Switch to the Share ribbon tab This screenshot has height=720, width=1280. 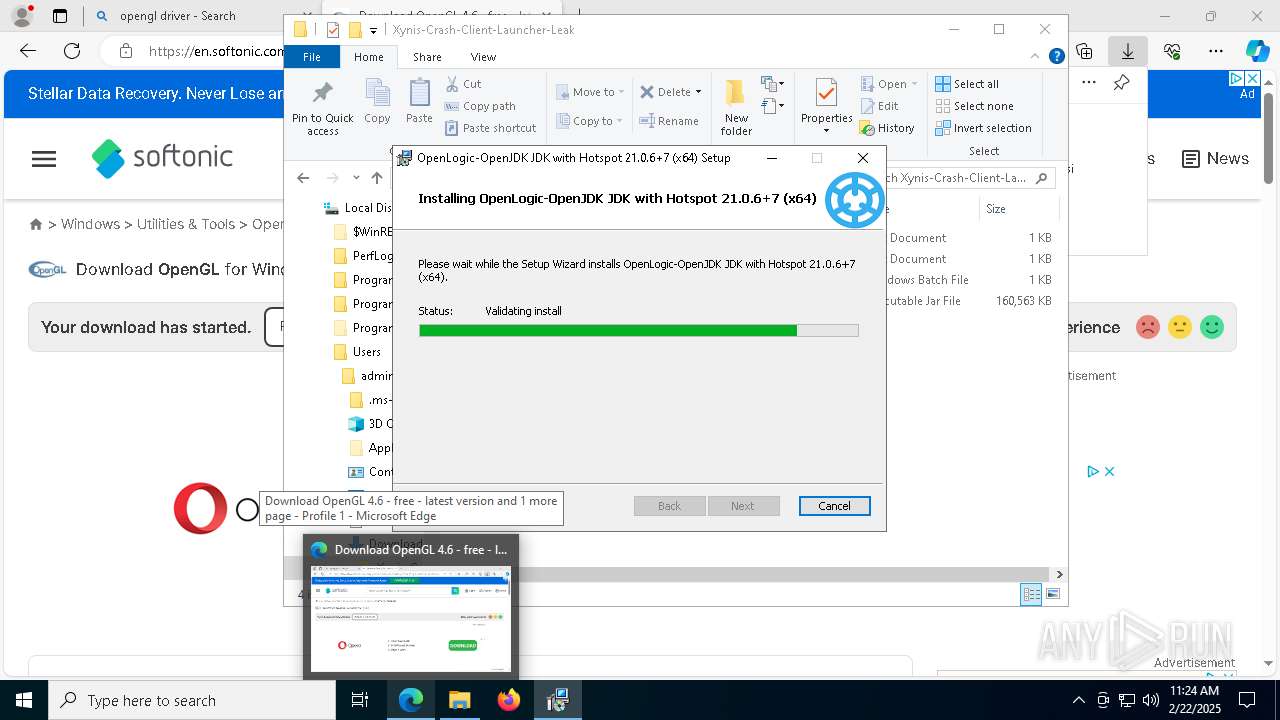pyautogui.click(x=427, y=57)
